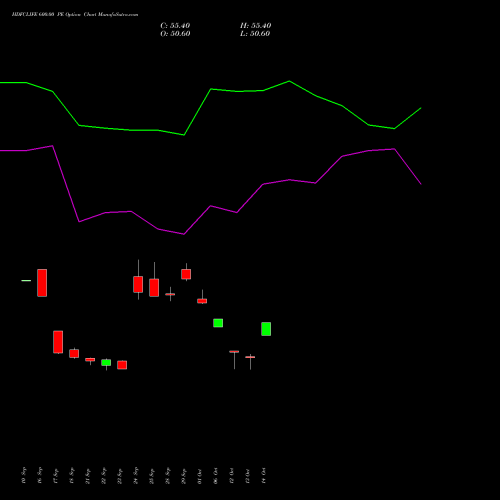Viewport: 500px width, 500px height.
Task: Select the red candle above 29 Sep
Action: pyautogui.click(x=186, y=274)
